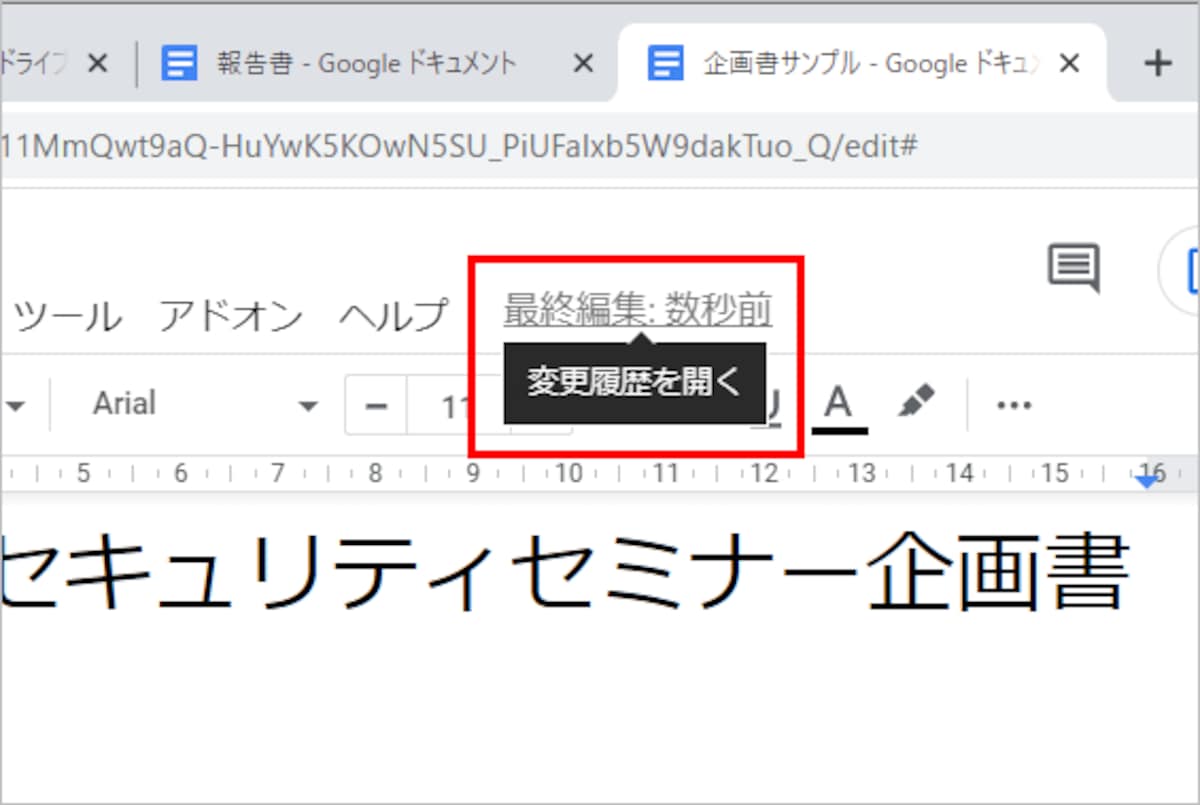
Task: Close the 企画書サンプル browser tab
Action: click(1069, 65)
